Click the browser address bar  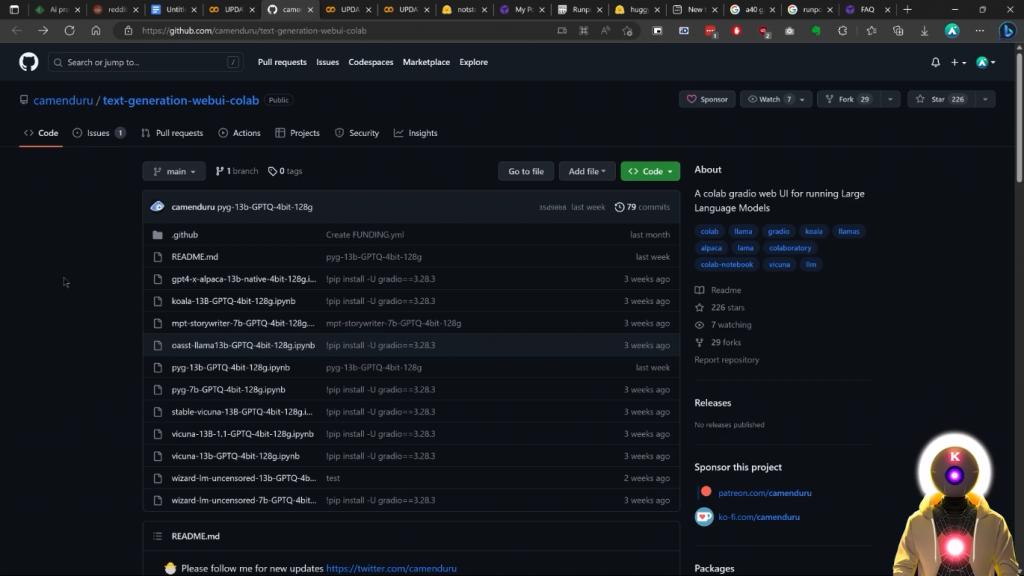pos(340,31)
